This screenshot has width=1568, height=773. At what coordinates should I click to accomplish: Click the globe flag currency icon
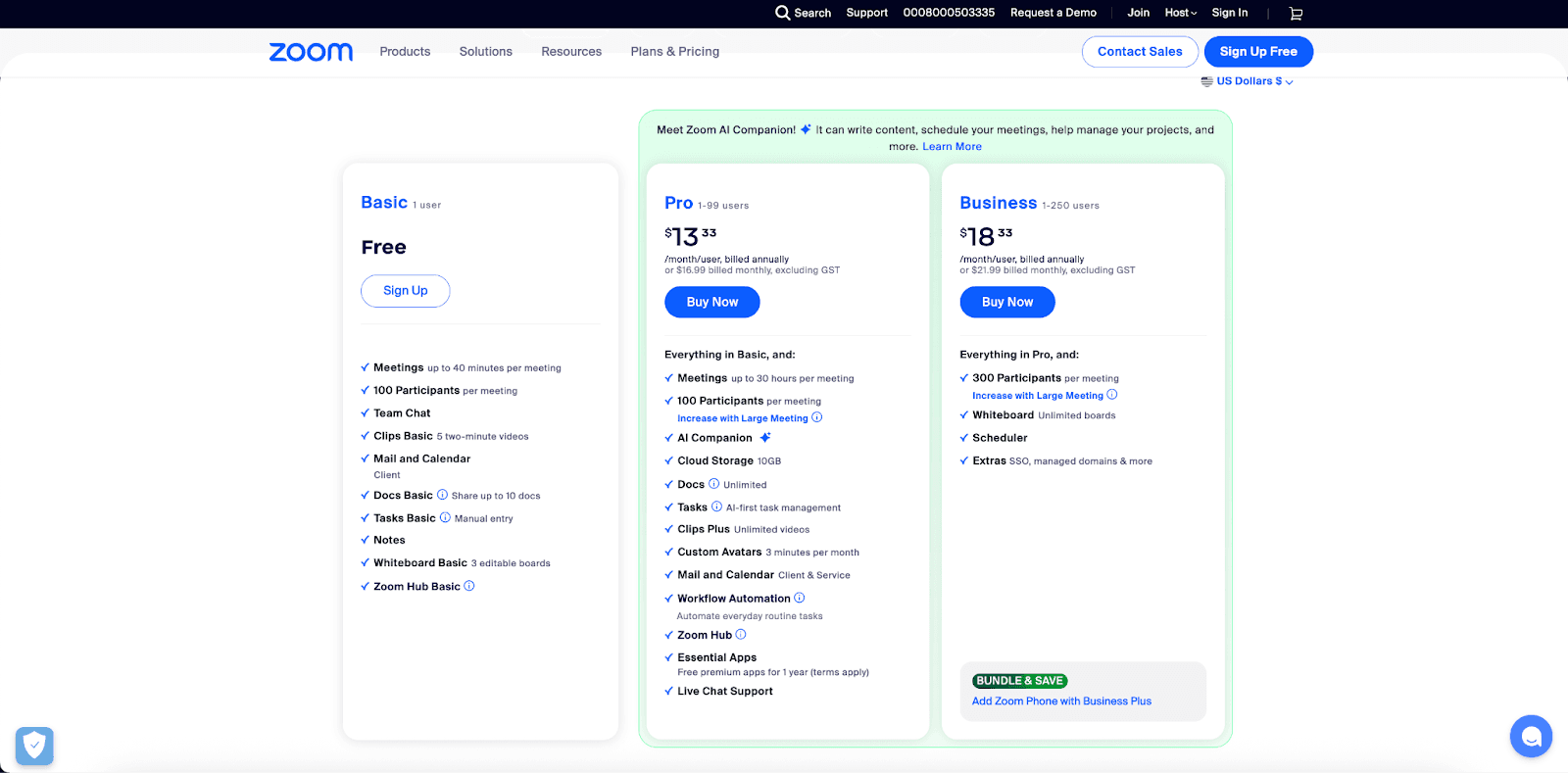pyautogui.click(x=1207, y=81)
